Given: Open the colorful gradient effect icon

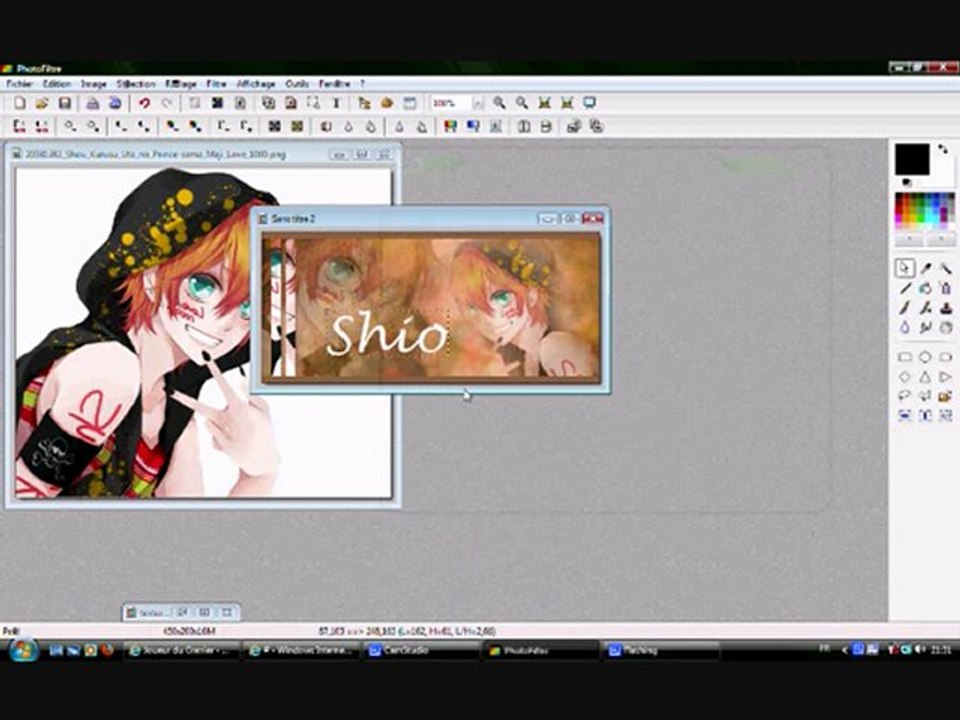Looking at the screenshot, I should coord(451,126).
